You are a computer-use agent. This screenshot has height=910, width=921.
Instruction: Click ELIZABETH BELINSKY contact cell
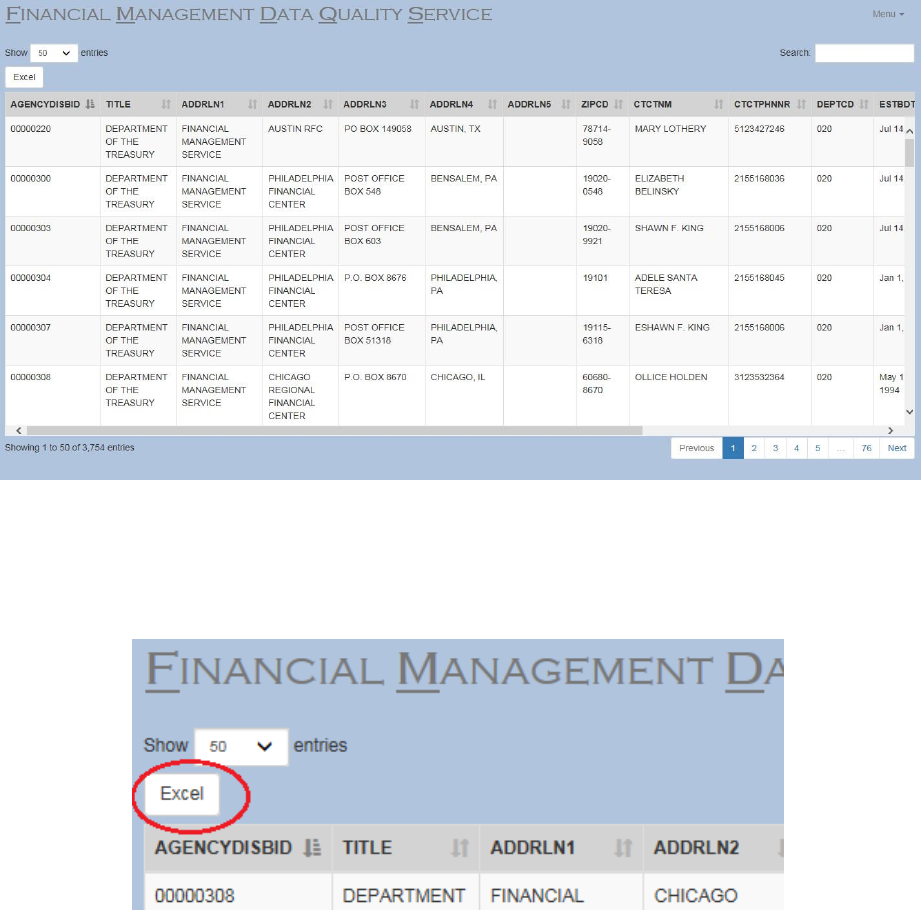[678, 192]
